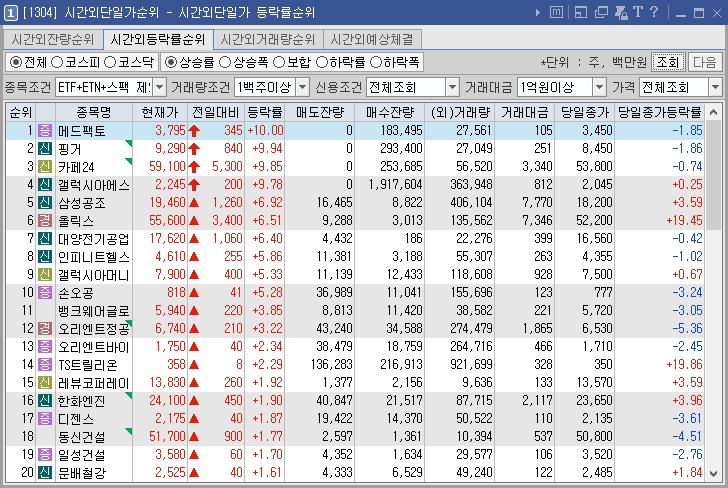The height and width of the screenshot is (488, 728).
Task: Select the 하락률 radio button
Action: (x=322, y=62)
